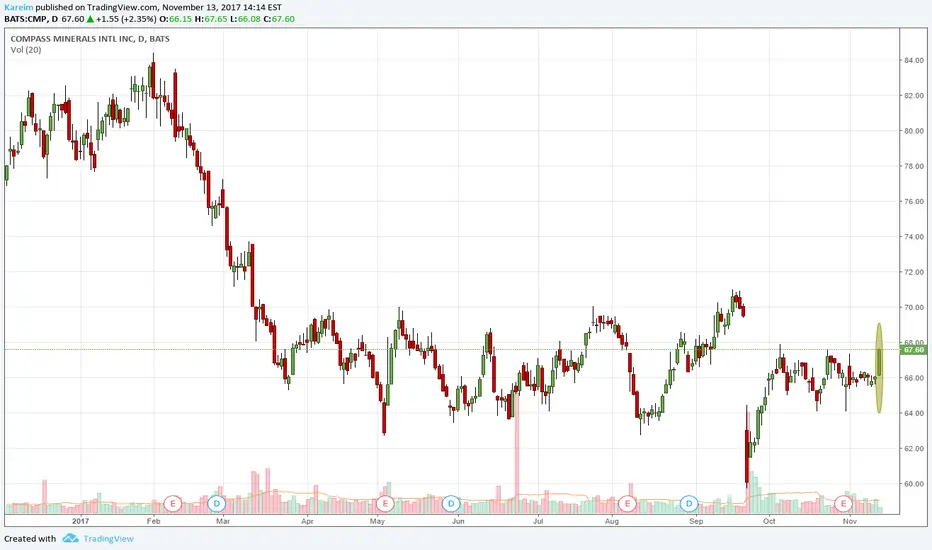Image resolution: width=932 pixels, height=550 pixels.
Task: Click the high value H:67.65
Action: point(212,19)
